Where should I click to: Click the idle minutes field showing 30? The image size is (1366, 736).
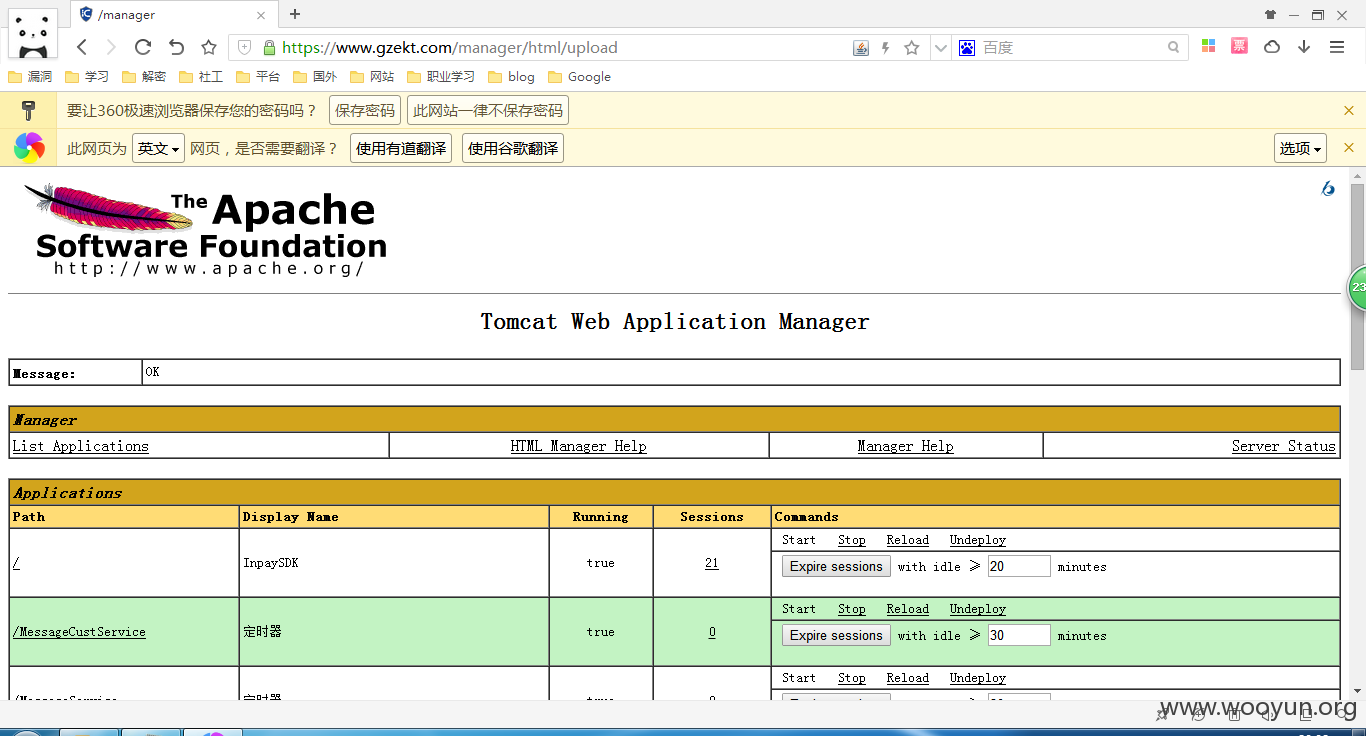coord(1019,635)
